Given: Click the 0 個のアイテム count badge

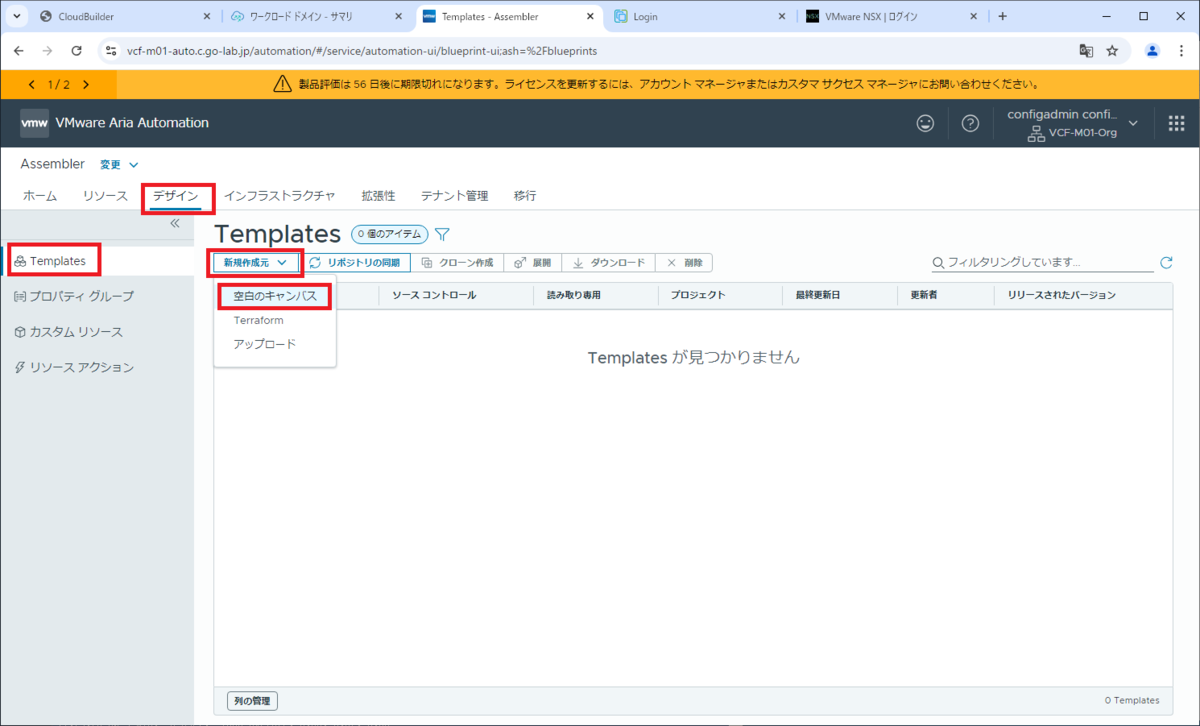Looking at the screenshot, I should 389,234.
